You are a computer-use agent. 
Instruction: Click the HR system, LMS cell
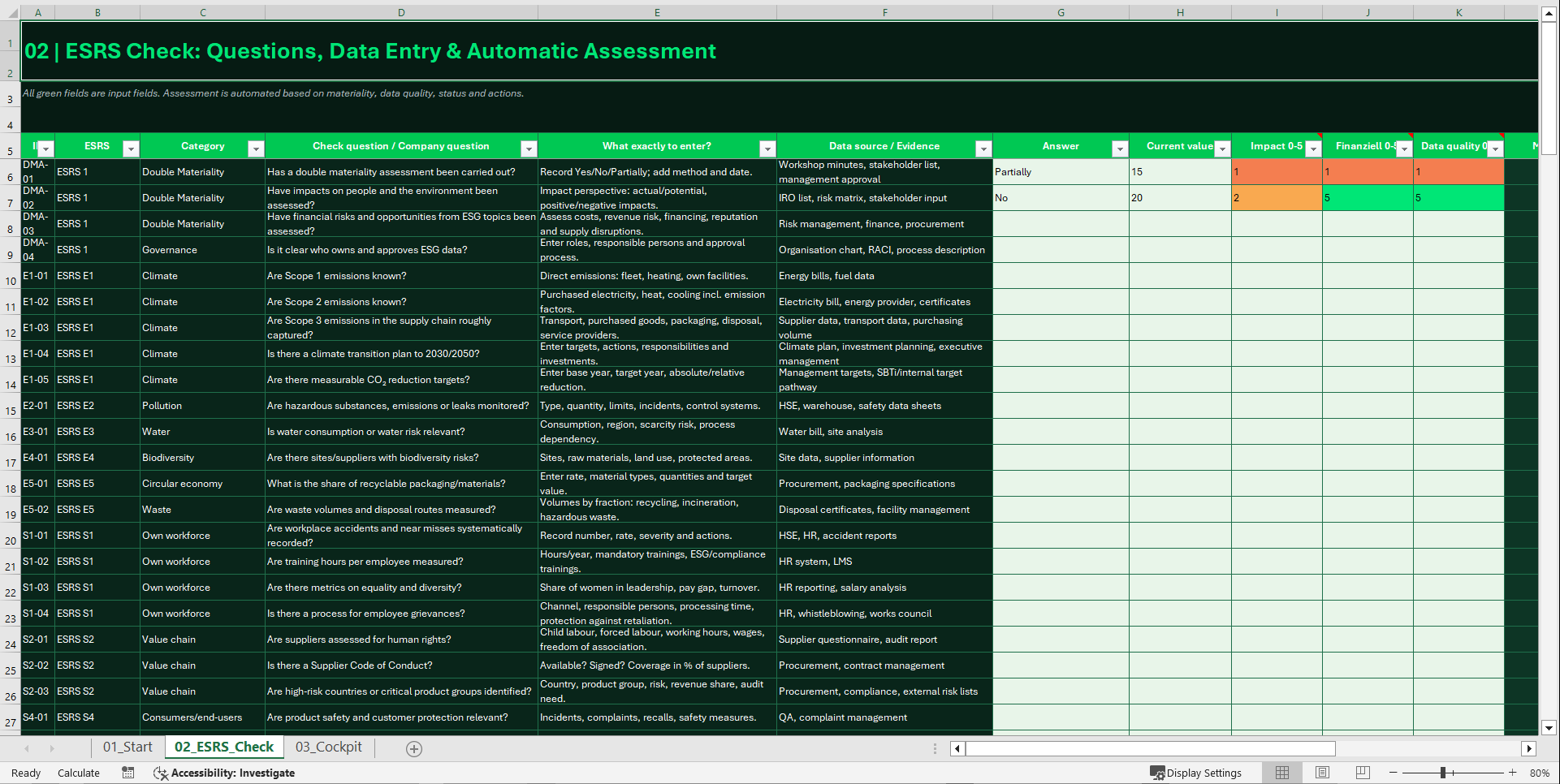[884, 562]
